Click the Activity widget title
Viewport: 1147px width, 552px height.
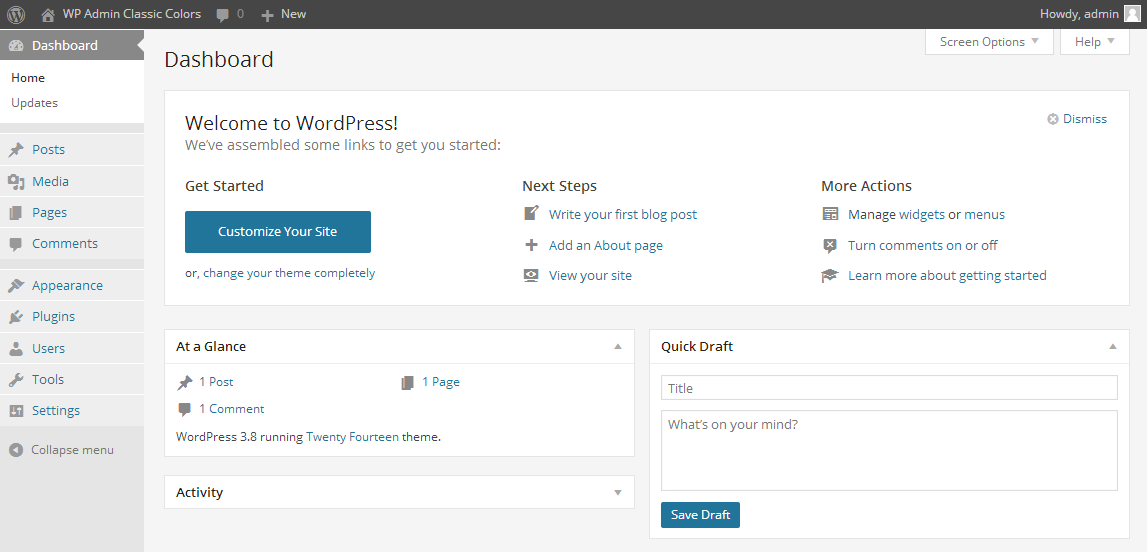coord(200,493)
